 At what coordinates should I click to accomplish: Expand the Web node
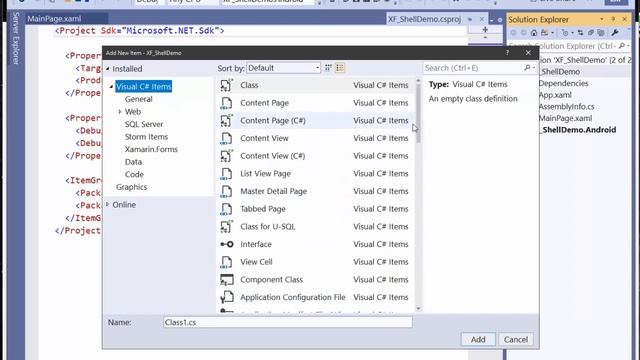tap(120, 111)
